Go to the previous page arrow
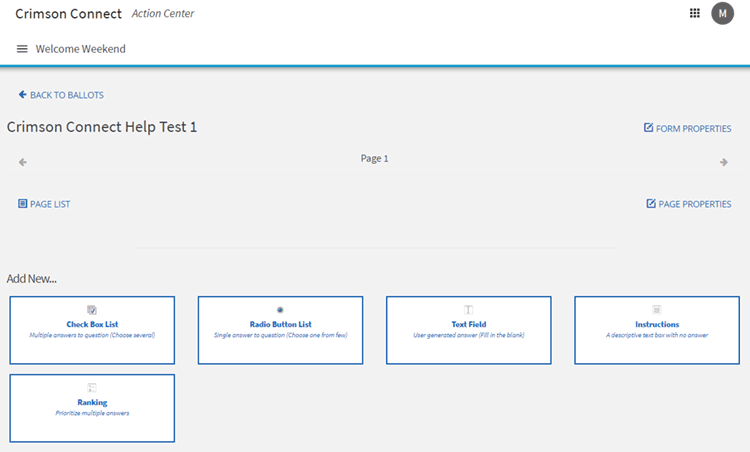The width and height of the screenshot is (750, 452). (x=22, y=162)
